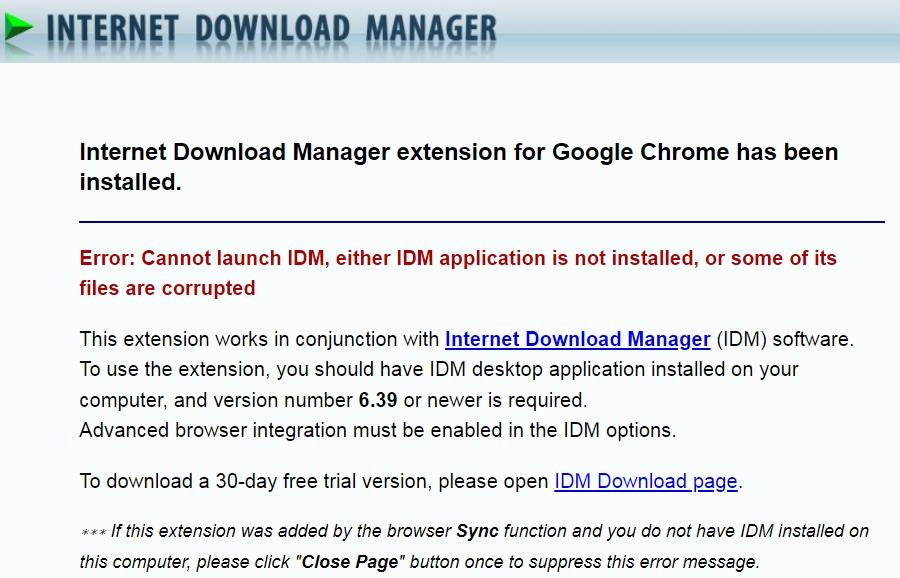
Task: Open the Internet Download Manager link
Action: tap(577, 339)
